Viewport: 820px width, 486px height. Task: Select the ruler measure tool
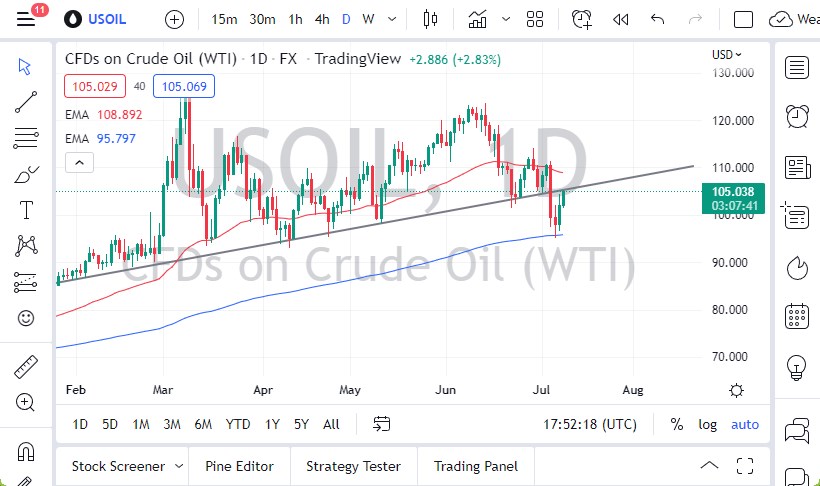pos(26,367)
